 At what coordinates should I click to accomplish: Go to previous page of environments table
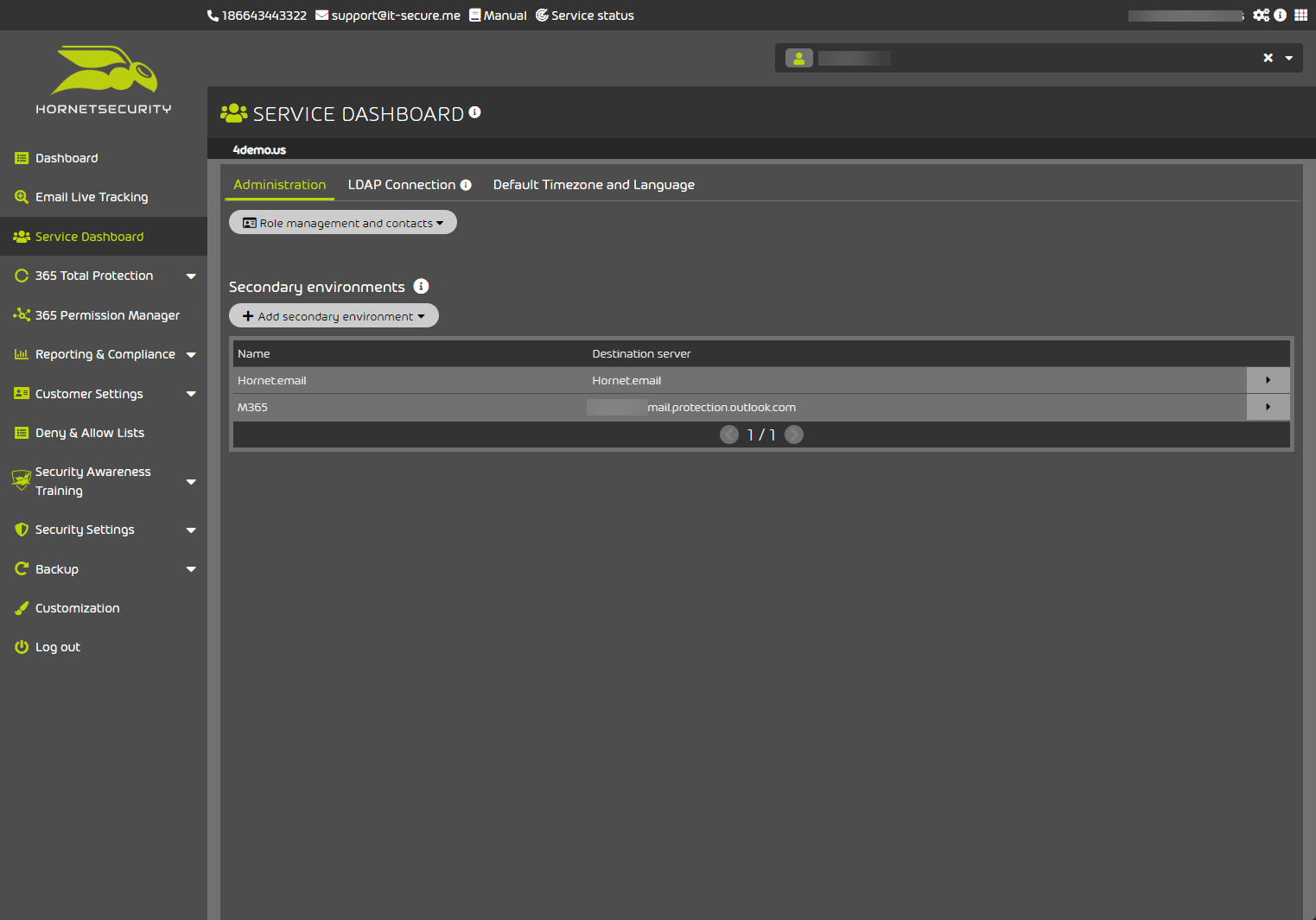729,435
